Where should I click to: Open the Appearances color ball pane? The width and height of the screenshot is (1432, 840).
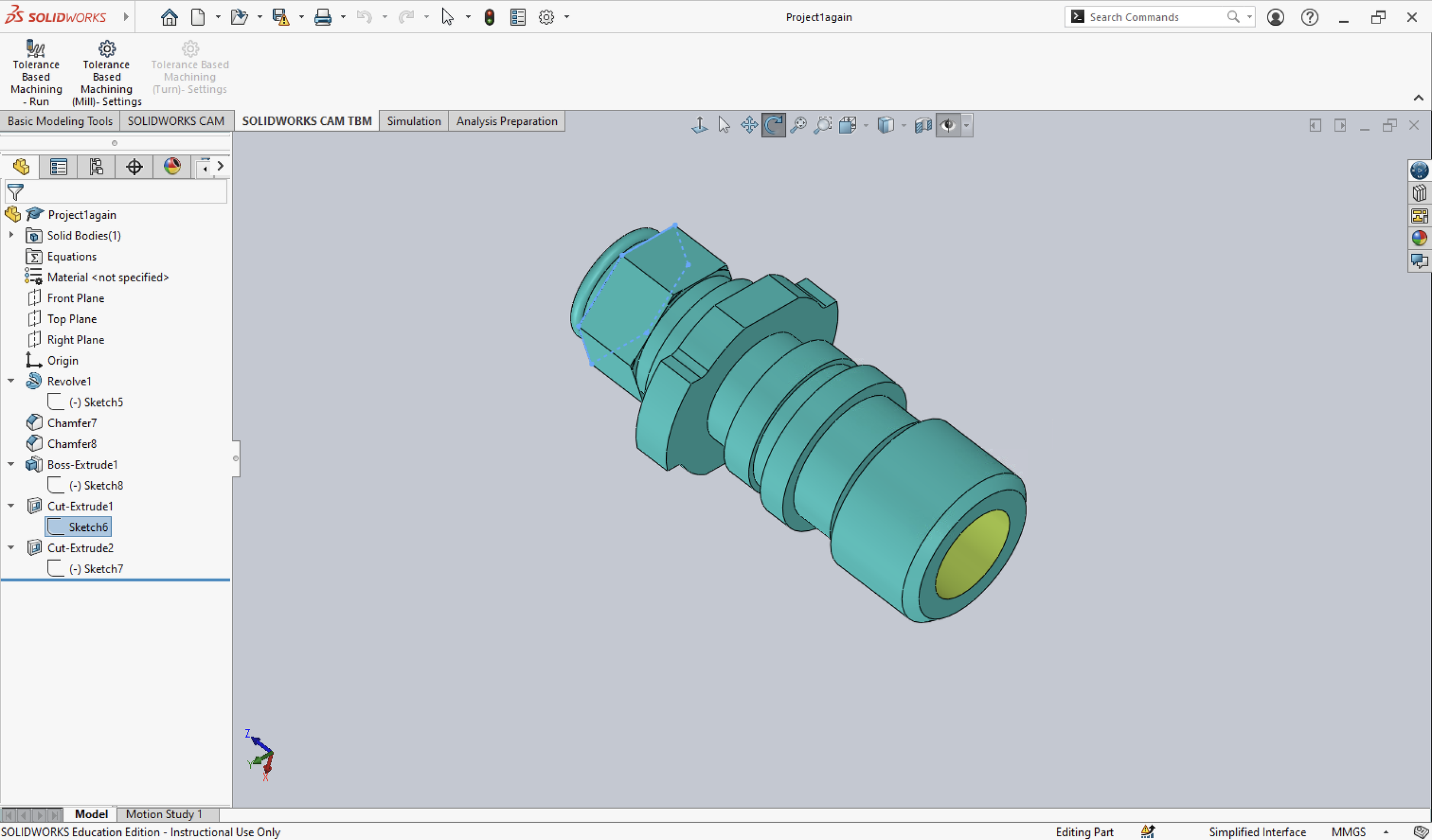[x=1419, y=238]
